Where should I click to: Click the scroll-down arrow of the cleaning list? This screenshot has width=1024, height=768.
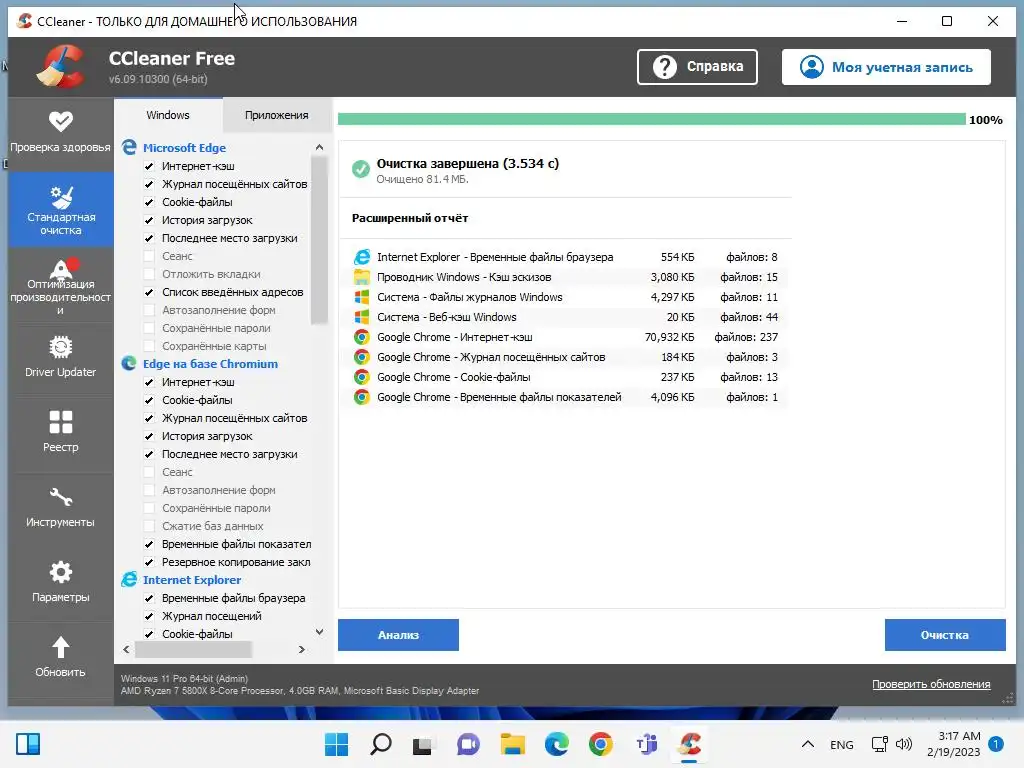pos(319,632)
